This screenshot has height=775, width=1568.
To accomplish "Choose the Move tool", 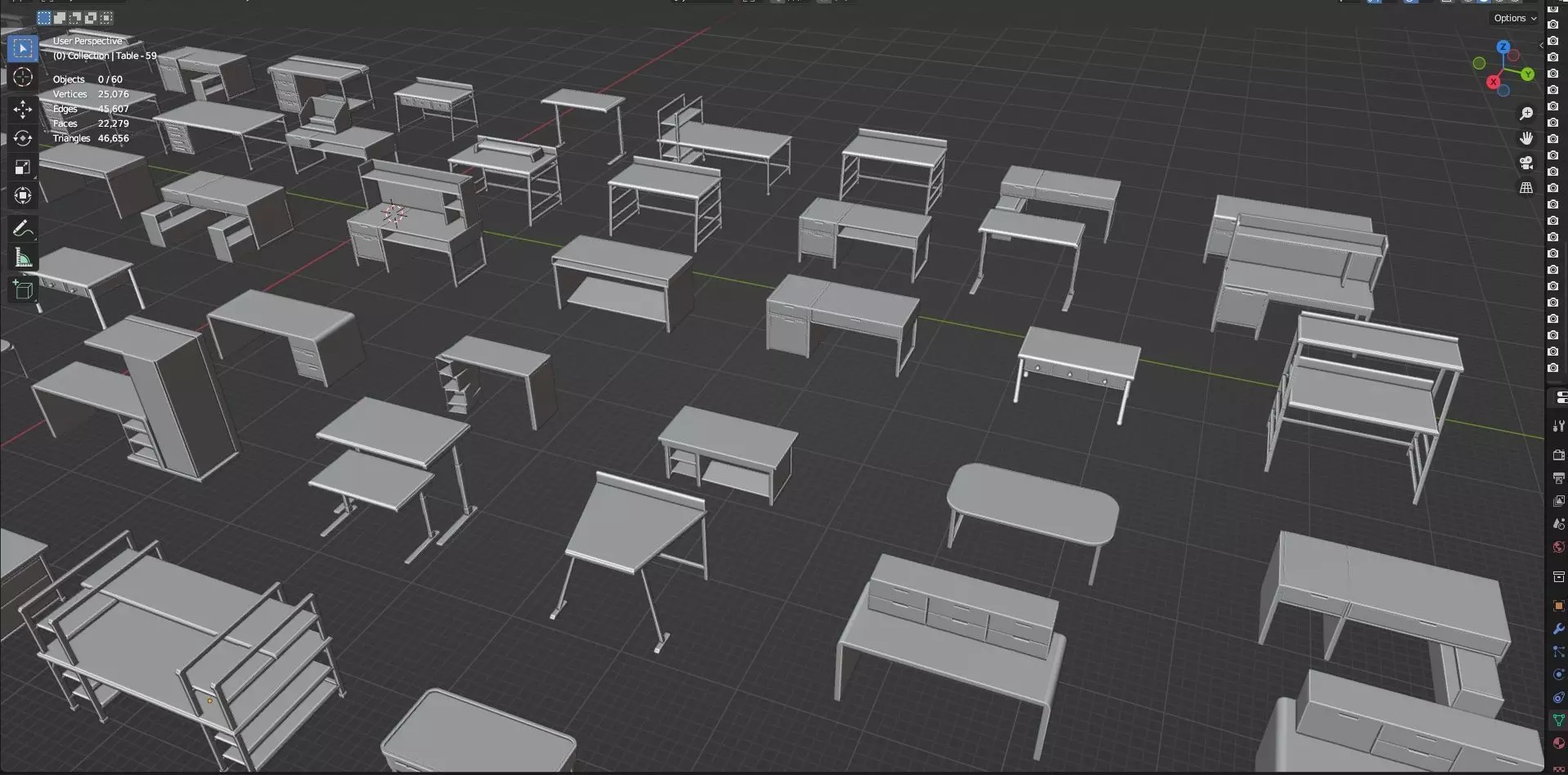I will point(23,110).
